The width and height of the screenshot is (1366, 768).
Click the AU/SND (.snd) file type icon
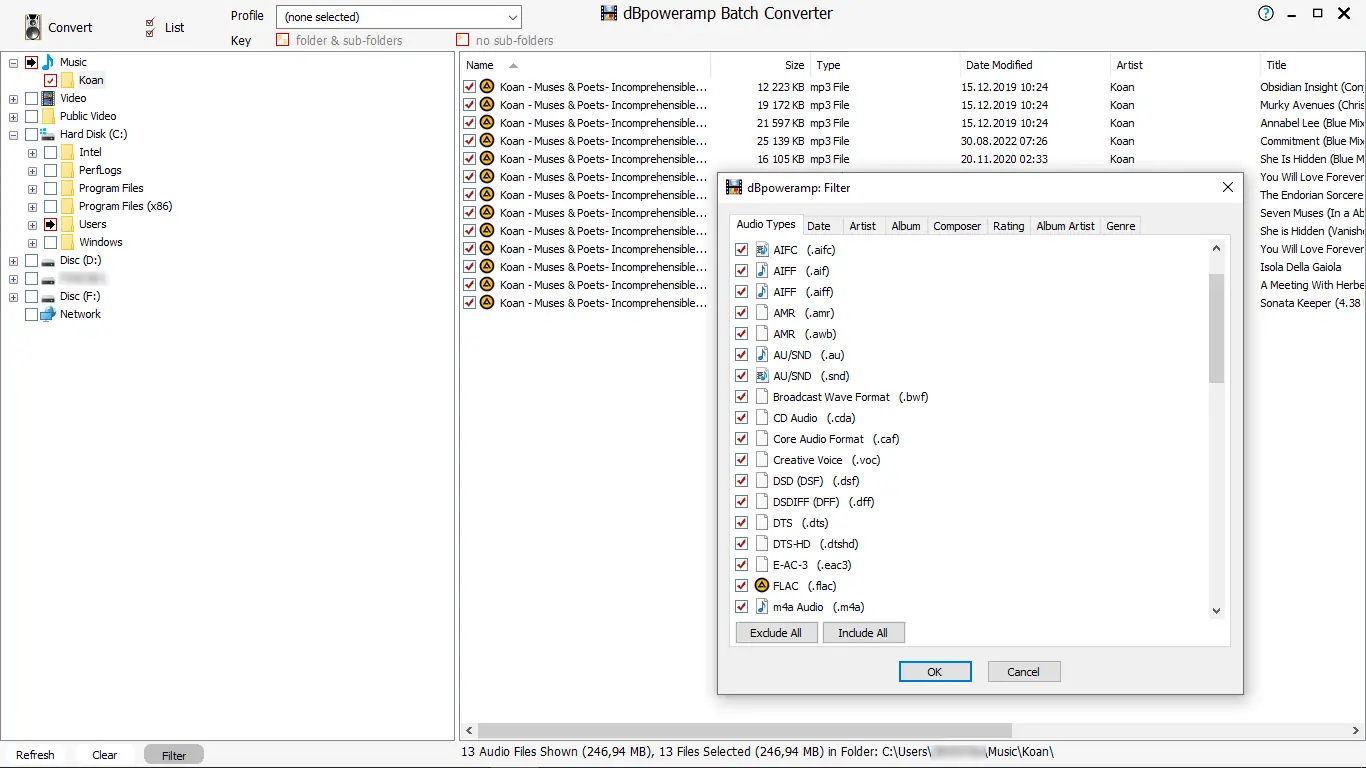click(x=762, y=376)
